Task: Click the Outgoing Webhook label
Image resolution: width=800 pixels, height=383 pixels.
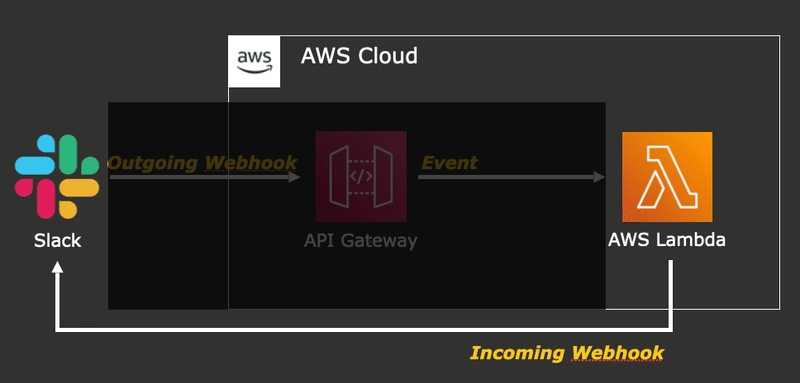Action: pyautogui.click(x=202, y=163)
